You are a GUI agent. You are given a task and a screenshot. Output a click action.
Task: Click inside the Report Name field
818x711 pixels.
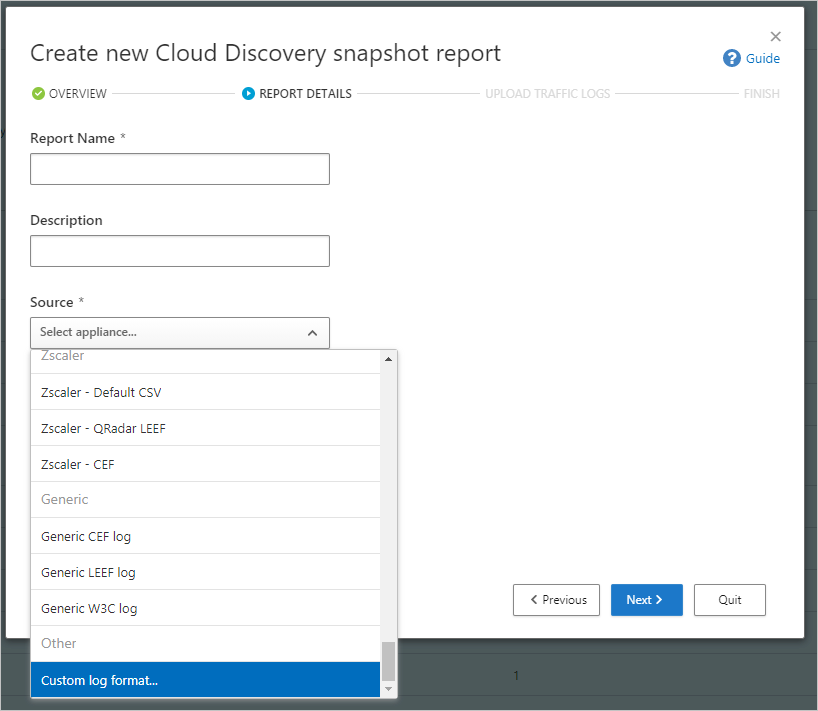pos(180,169)
